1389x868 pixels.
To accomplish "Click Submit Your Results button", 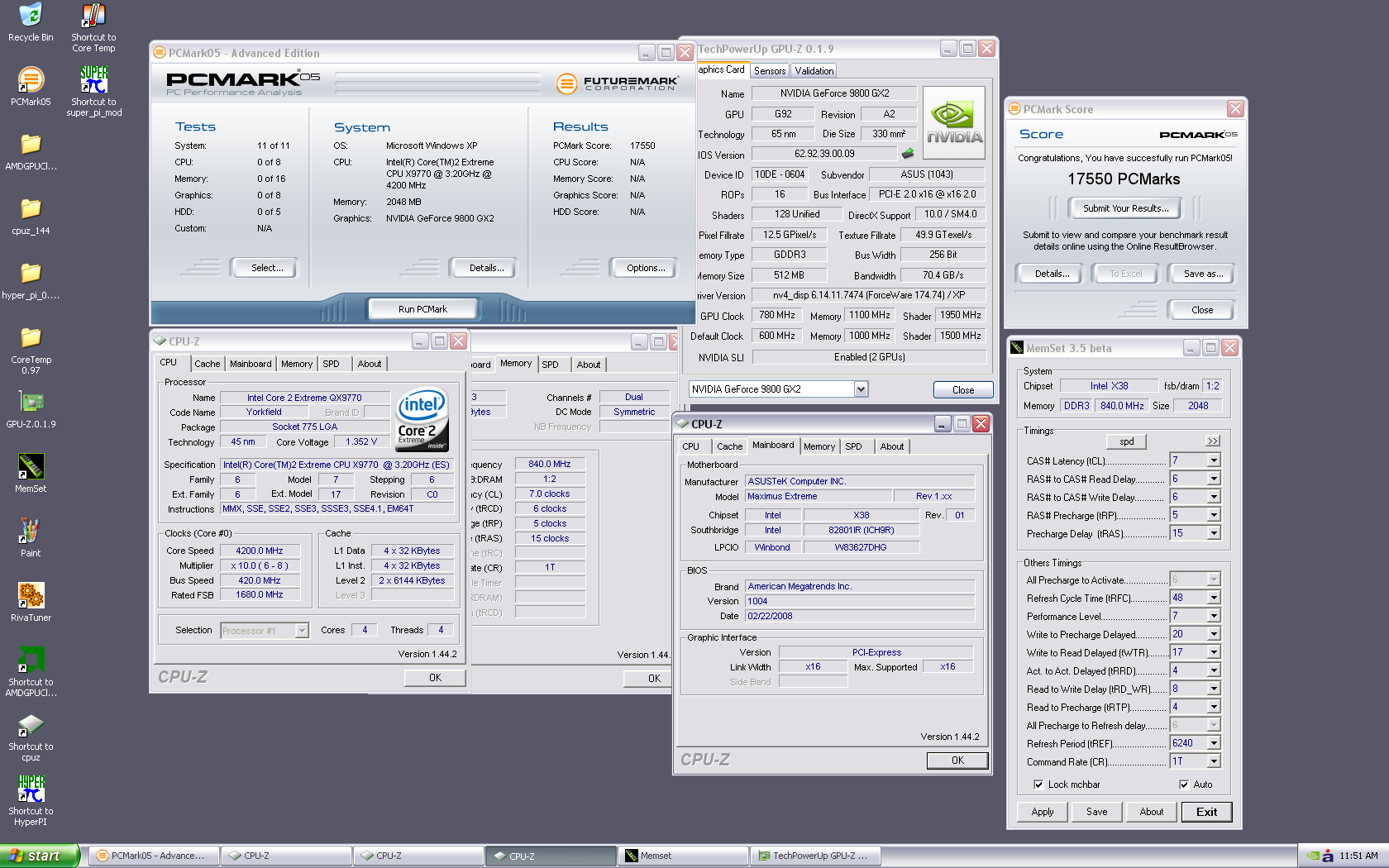I will tap(1125, 208).
